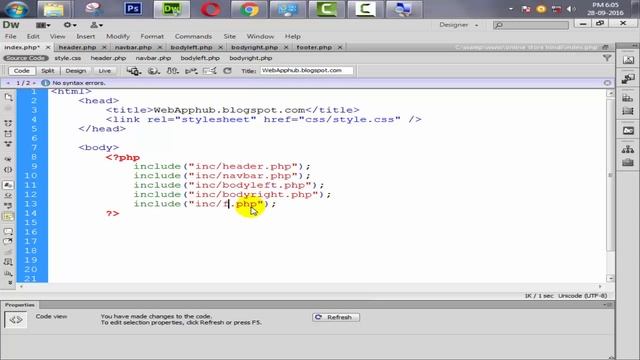Click the related files filter icon
640x360 pixels.
point(607,58)
